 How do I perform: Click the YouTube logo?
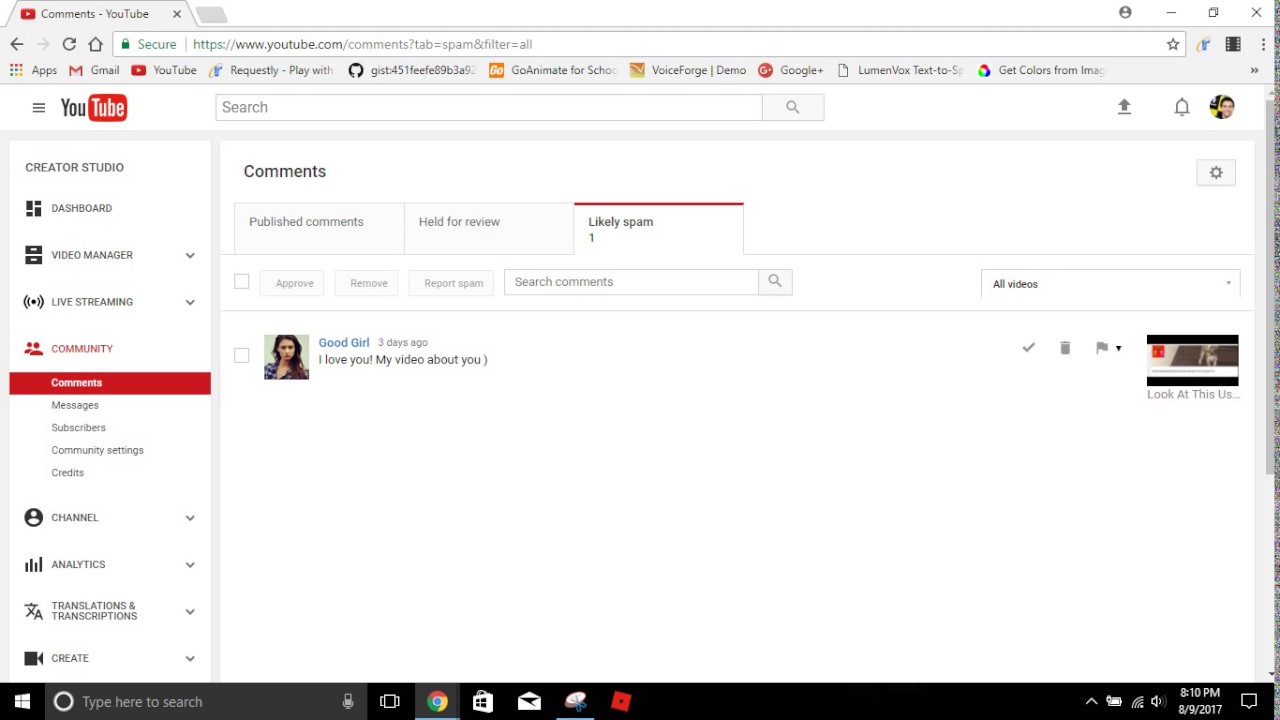(x=93, y=107)
